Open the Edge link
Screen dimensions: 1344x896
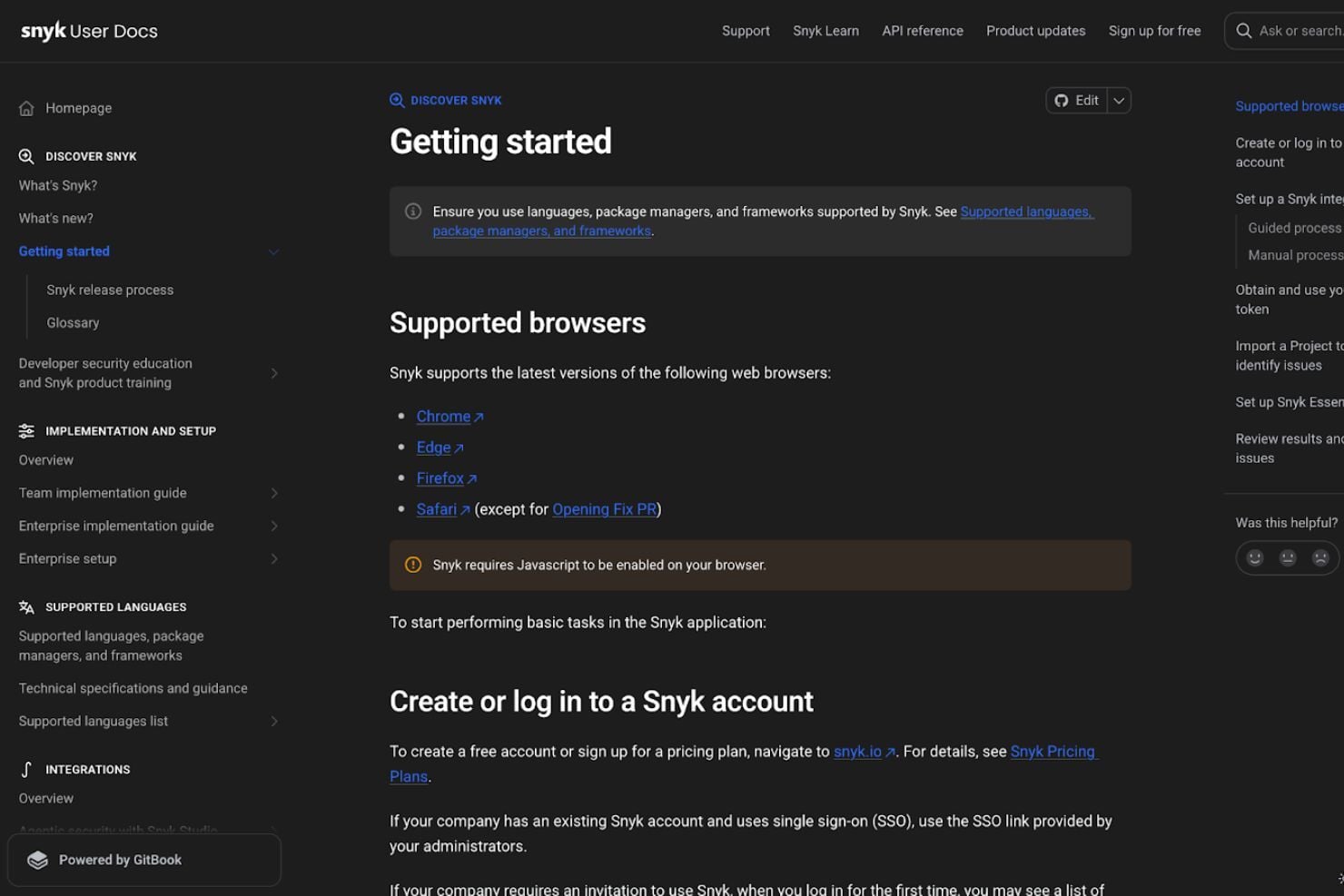click(x=440, y=448)
